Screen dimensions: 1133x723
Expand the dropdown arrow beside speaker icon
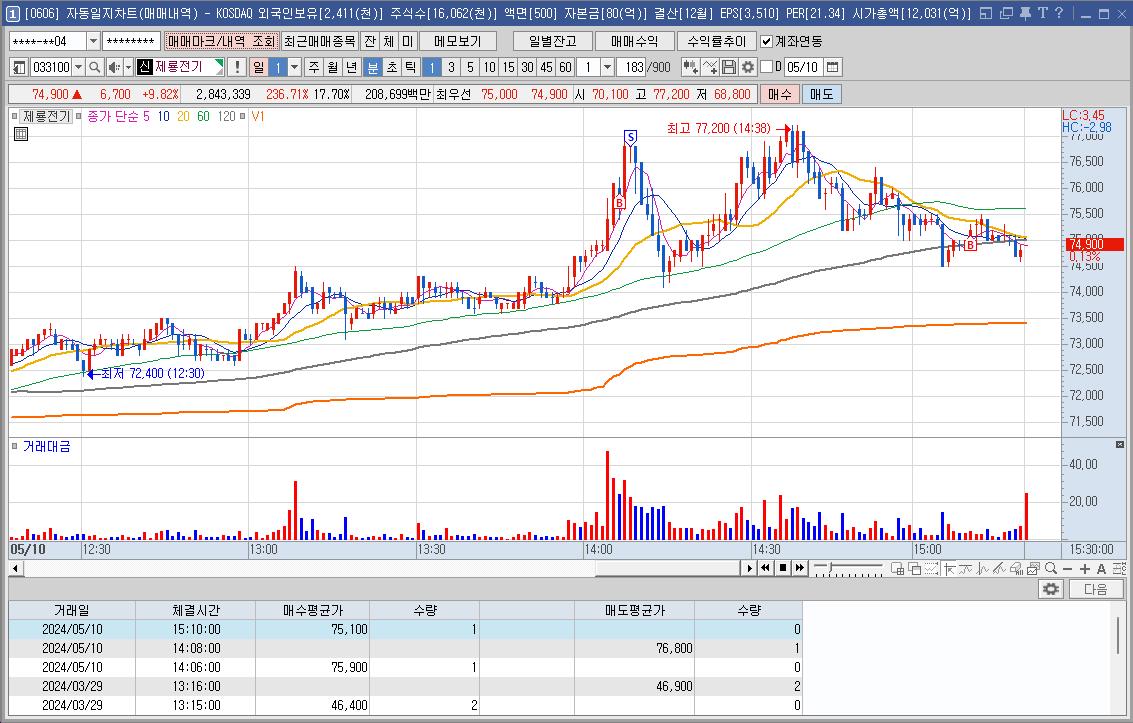click(129, 67)
